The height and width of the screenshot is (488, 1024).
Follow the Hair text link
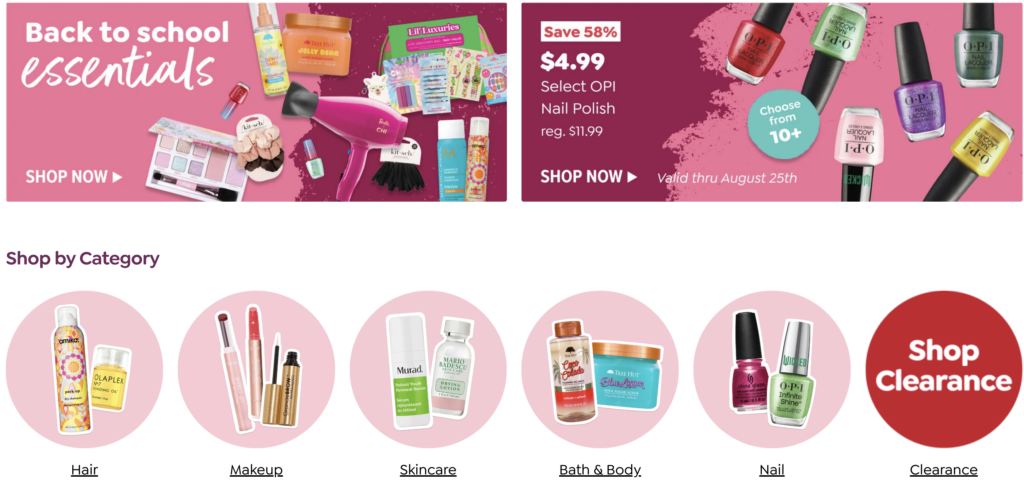84,470
